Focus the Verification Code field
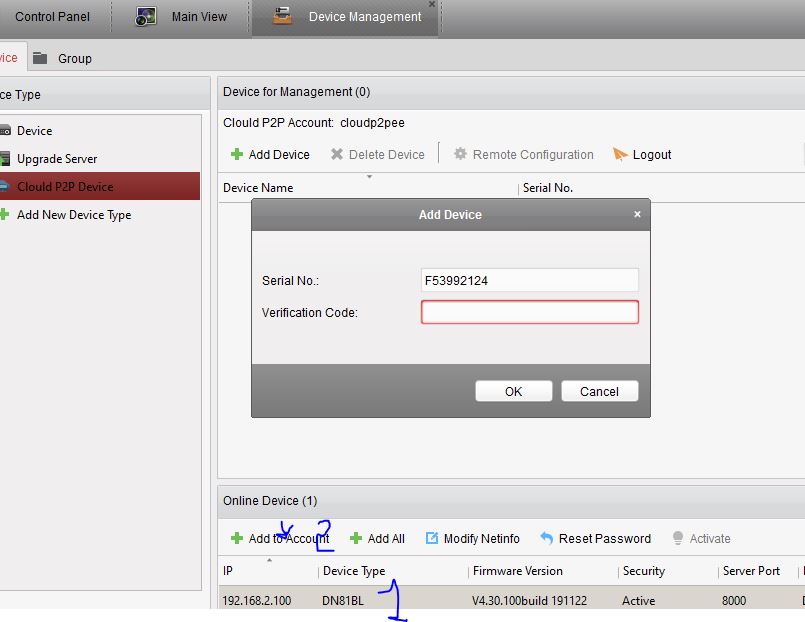This screenshot has height=622, width=805. 529,312
